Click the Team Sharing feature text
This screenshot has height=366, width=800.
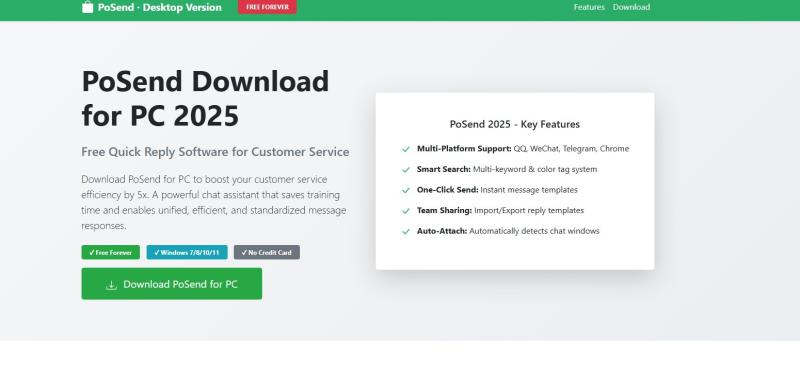(x=500, y=210)
